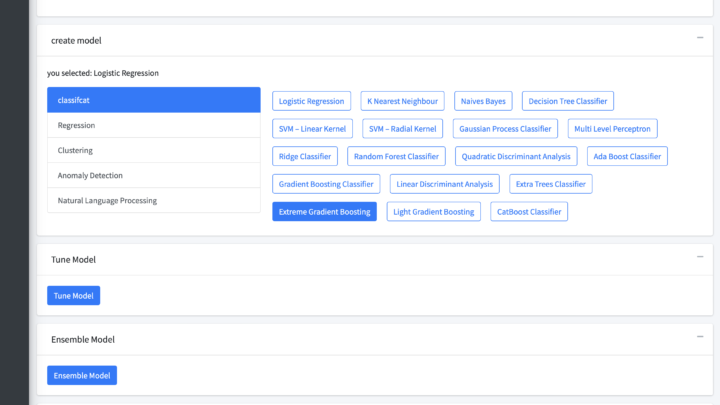720x405 pixels.
Task: Click the Tune Model button
Action: [73, 295]
